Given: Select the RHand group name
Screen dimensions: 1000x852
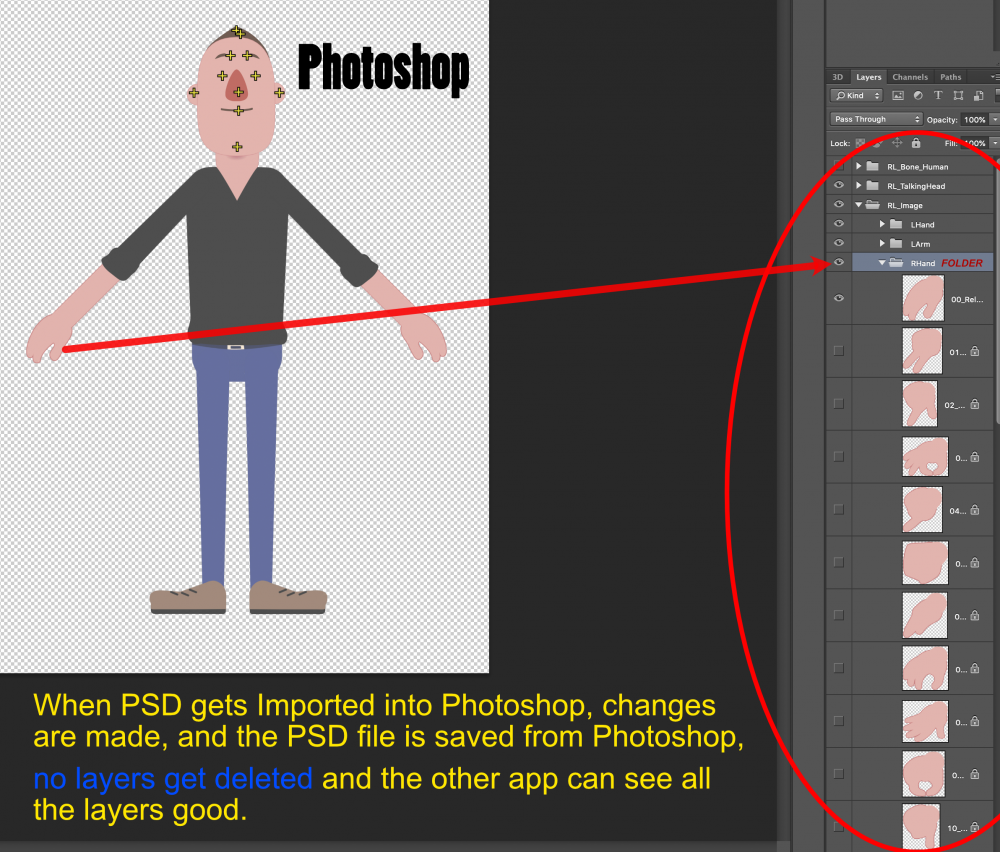Looking at the screenshot, I should [x=923, y=263].
